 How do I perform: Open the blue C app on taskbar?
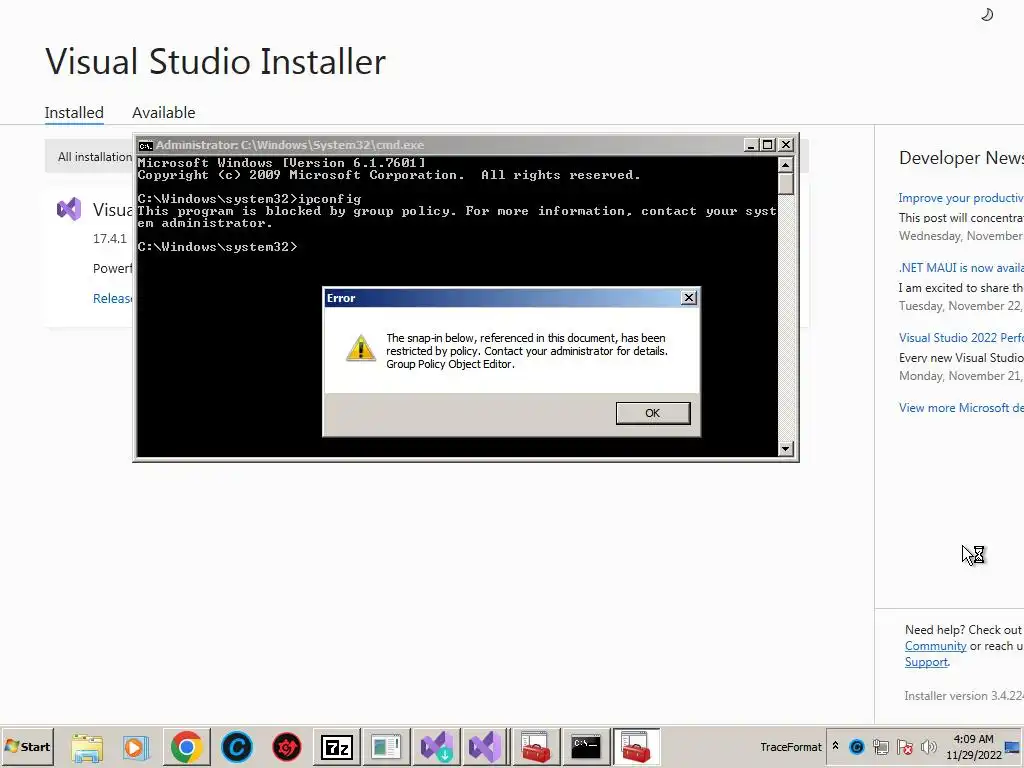(236, 746)
